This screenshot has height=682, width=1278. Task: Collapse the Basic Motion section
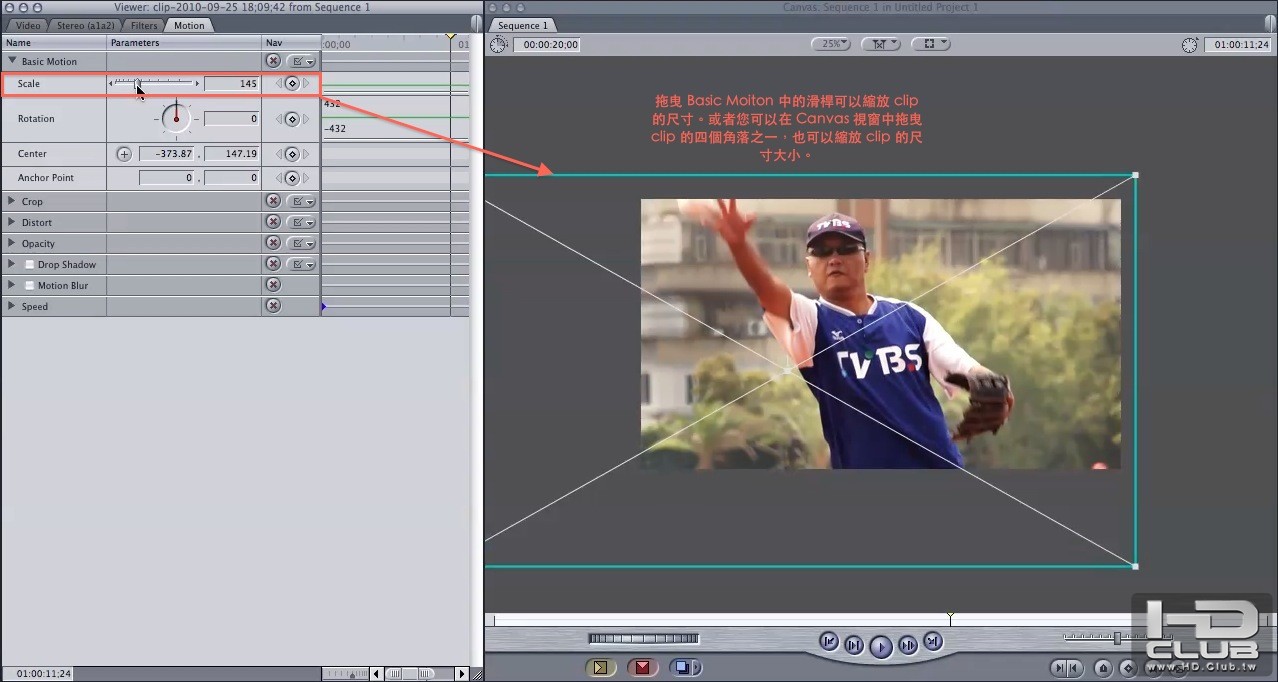click(x=12, y=61)
